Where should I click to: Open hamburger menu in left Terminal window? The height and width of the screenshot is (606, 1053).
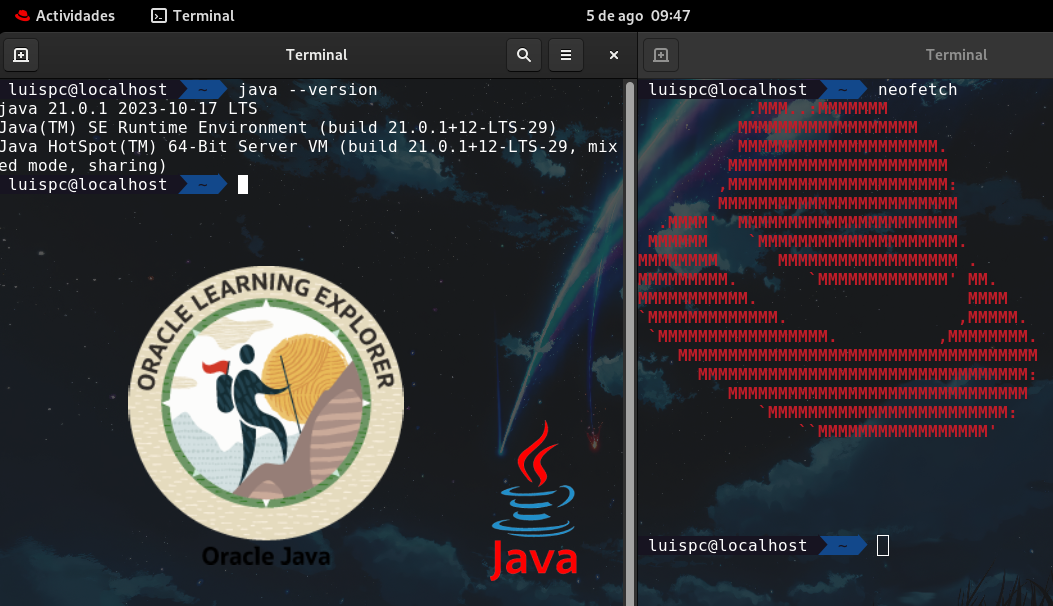click(x=566, y=55)
